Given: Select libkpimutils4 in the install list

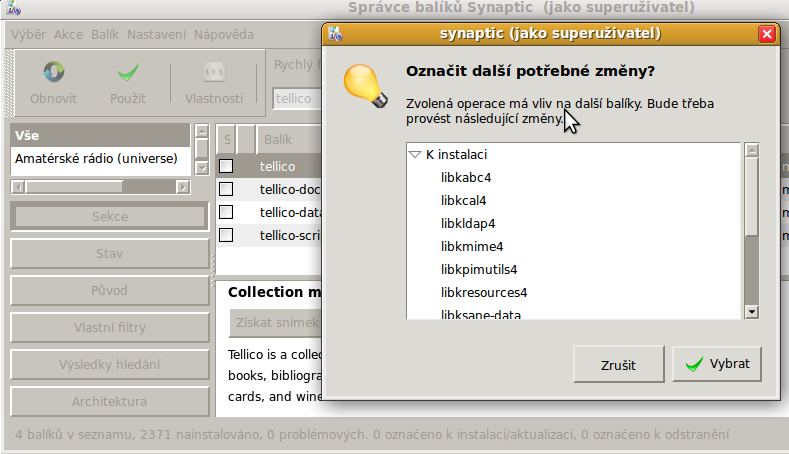Looking at the screenshot, I should [479, 270].
